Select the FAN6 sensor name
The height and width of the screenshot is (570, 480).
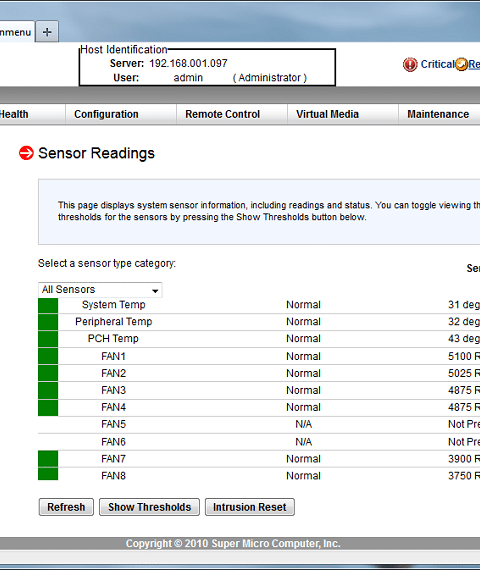[113, 442]
